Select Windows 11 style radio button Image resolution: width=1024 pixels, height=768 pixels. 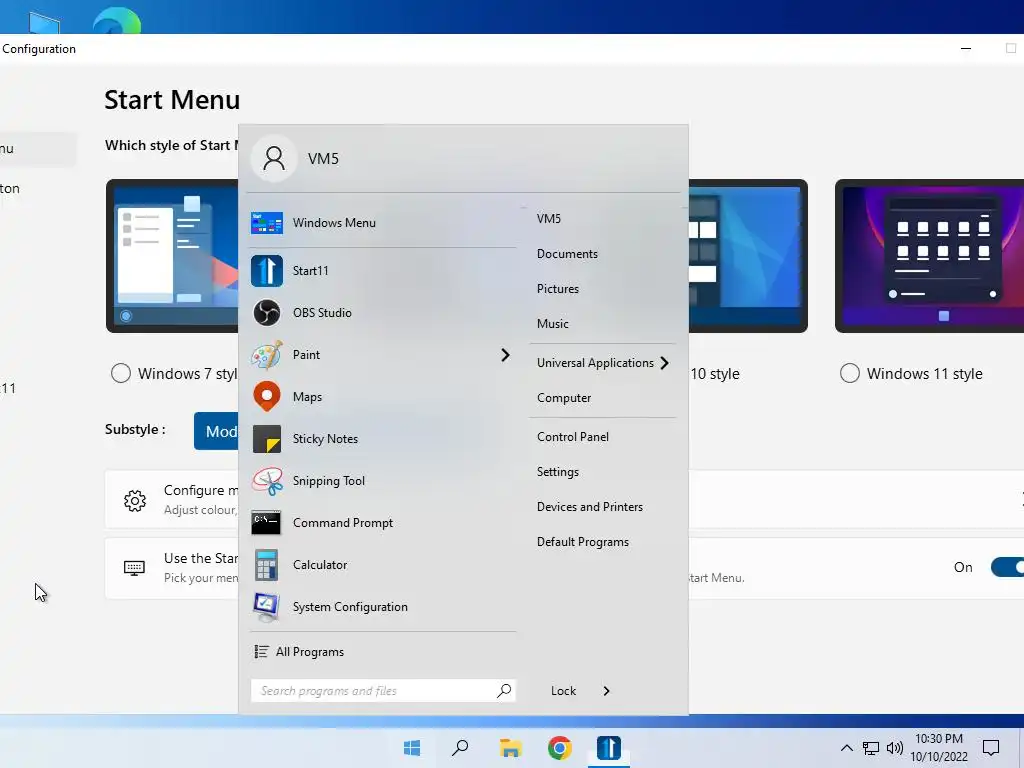pos(850,374)
